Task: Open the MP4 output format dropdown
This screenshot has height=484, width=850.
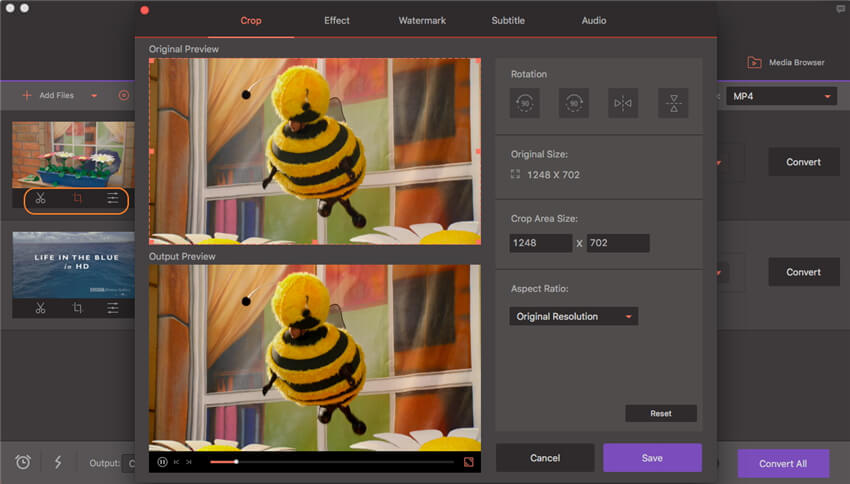Action: (781, 96)
